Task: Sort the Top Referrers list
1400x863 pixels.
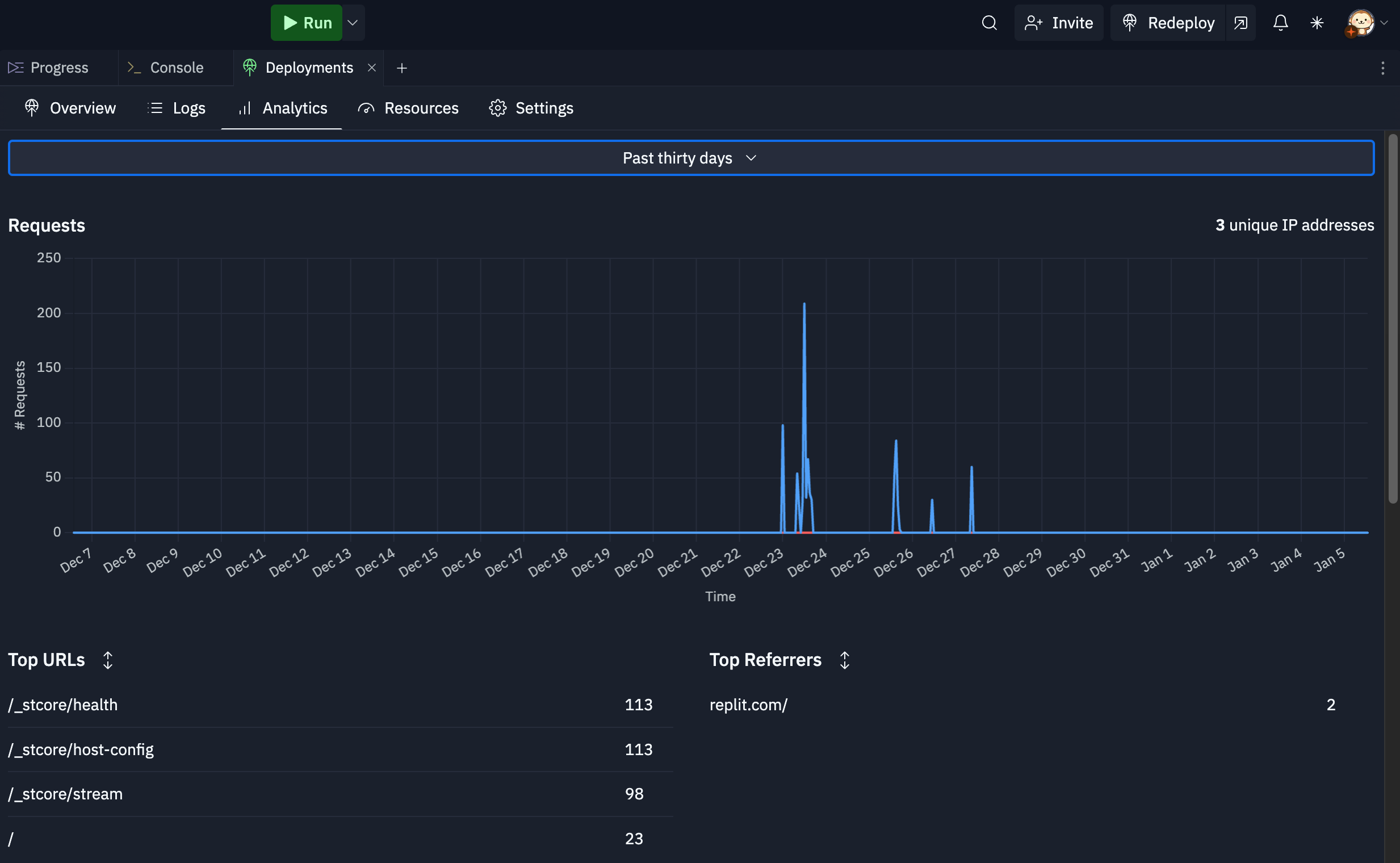Action: point(845,660)
